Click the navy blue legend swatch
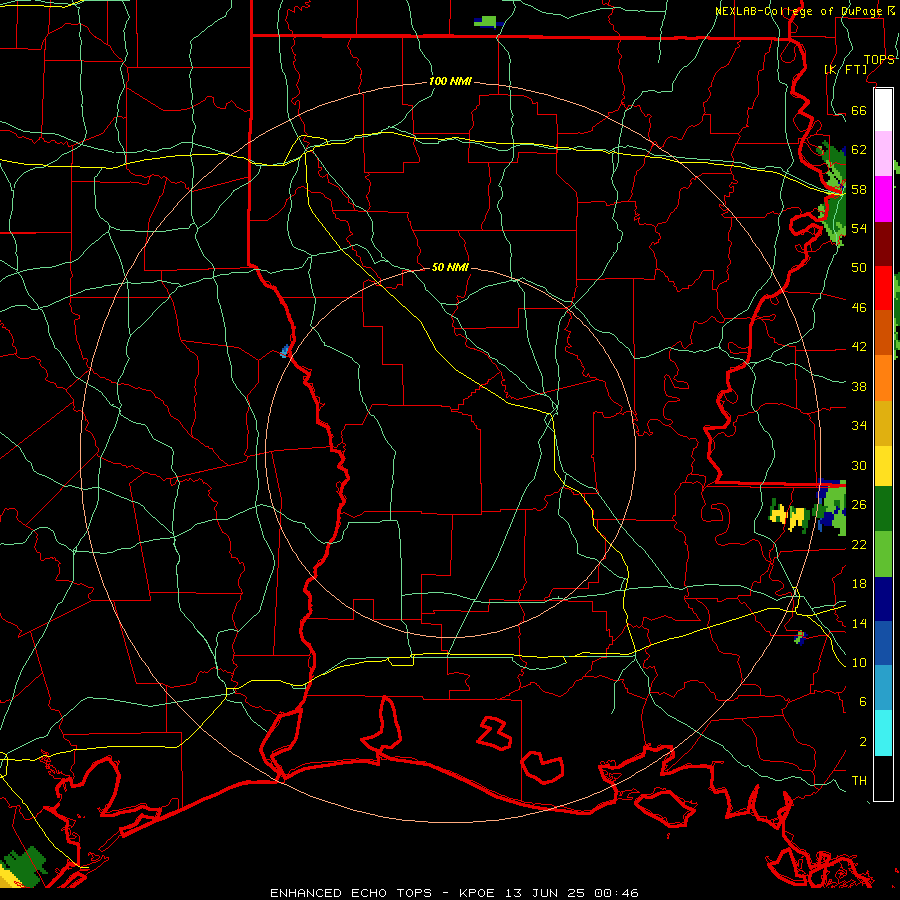Image resolution: width=900 pixels, height=900 pixels. tap(883, 599)
